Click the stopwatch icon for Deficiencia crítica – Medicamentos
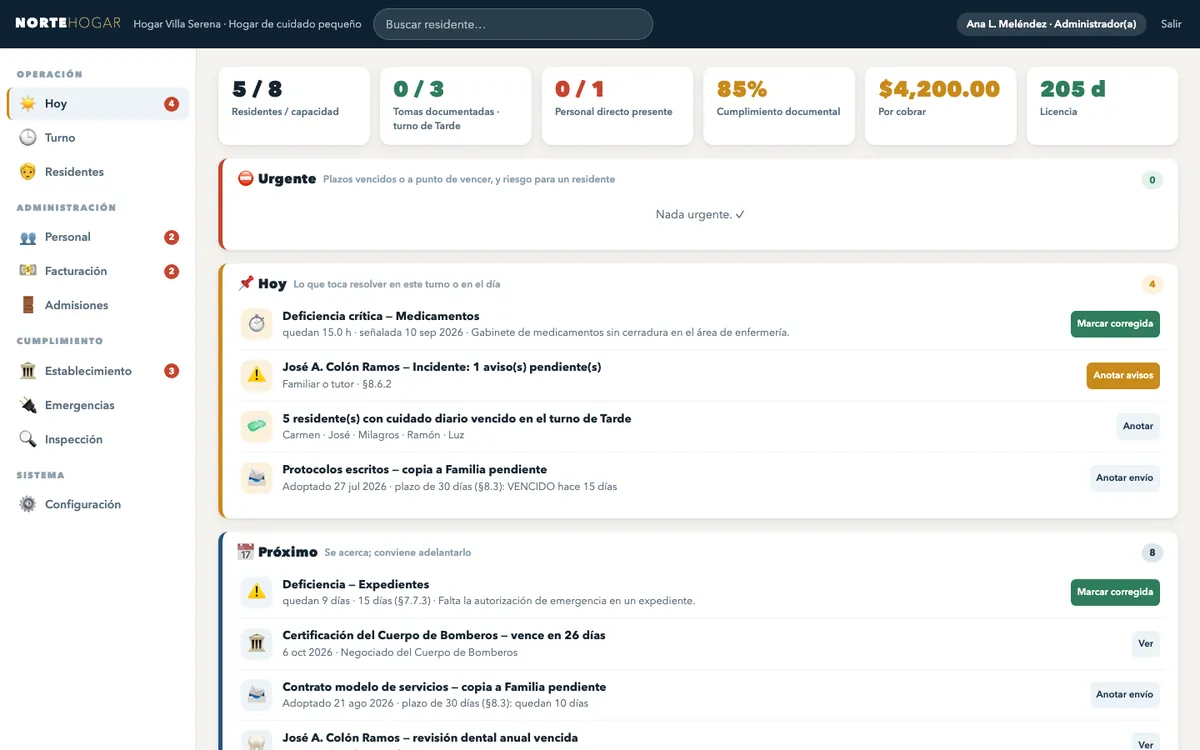1200x750 pixels. [x=257, y=324]
